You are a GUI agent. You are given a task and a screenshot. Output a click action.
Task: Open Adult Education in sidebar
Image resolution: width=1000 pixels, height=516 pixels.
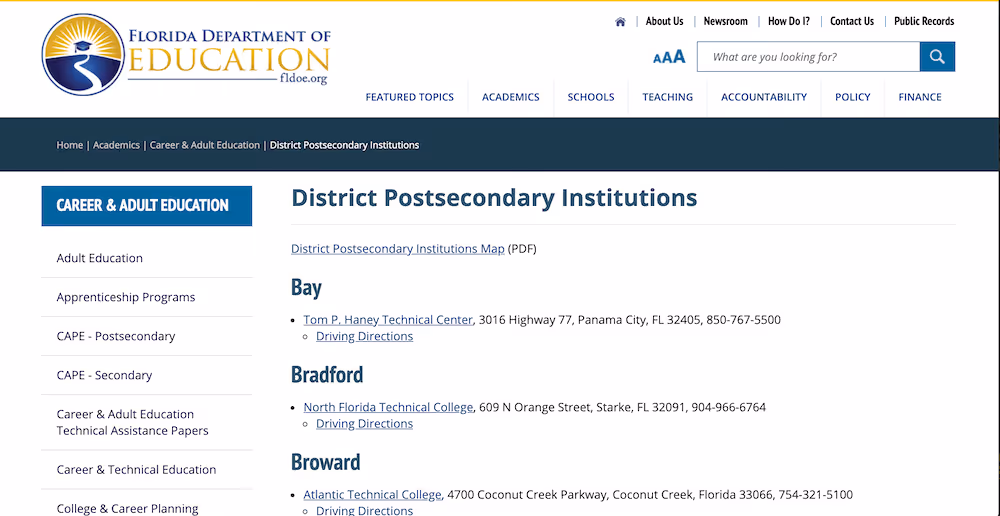99,258
